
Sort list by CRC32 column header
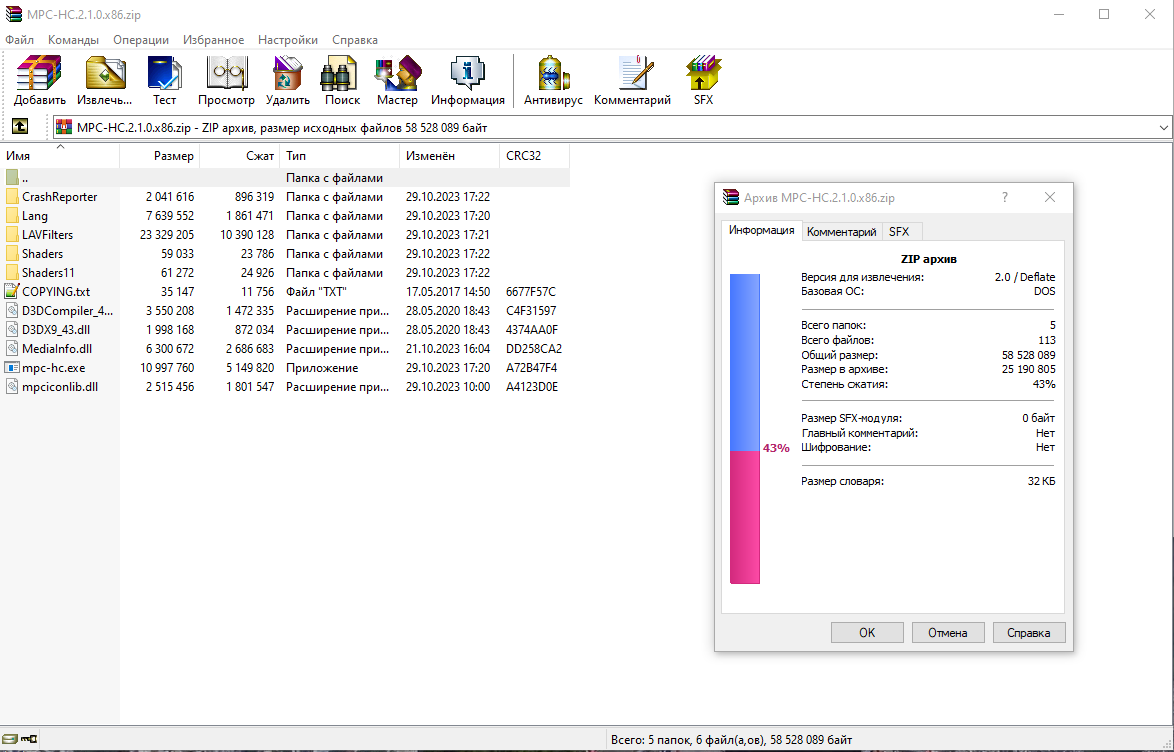point(535,156)
